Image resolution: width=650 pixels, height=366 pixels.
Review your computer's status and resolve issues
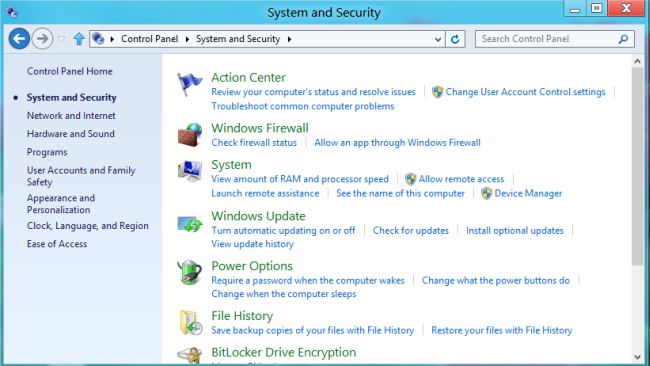pyautogui.click(x=313, y=92)
